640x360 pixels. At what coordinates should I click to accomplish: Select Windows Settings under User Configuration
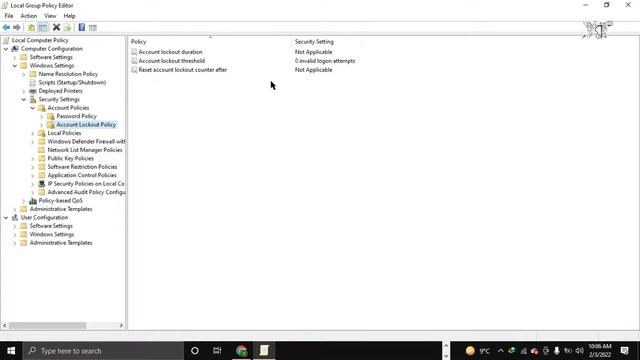52,234
